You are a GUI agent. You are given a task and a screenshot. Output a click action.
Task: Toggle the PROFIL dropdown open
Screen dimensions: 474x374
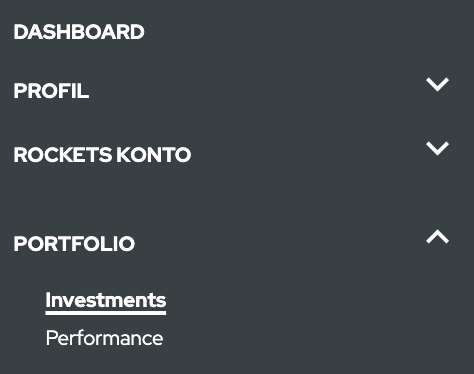[437, 84]
